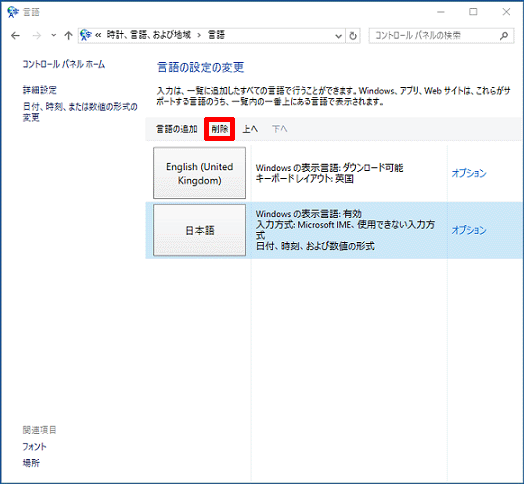
Task: Open コントロール パネル ホーム link
Action: point(63,64)
